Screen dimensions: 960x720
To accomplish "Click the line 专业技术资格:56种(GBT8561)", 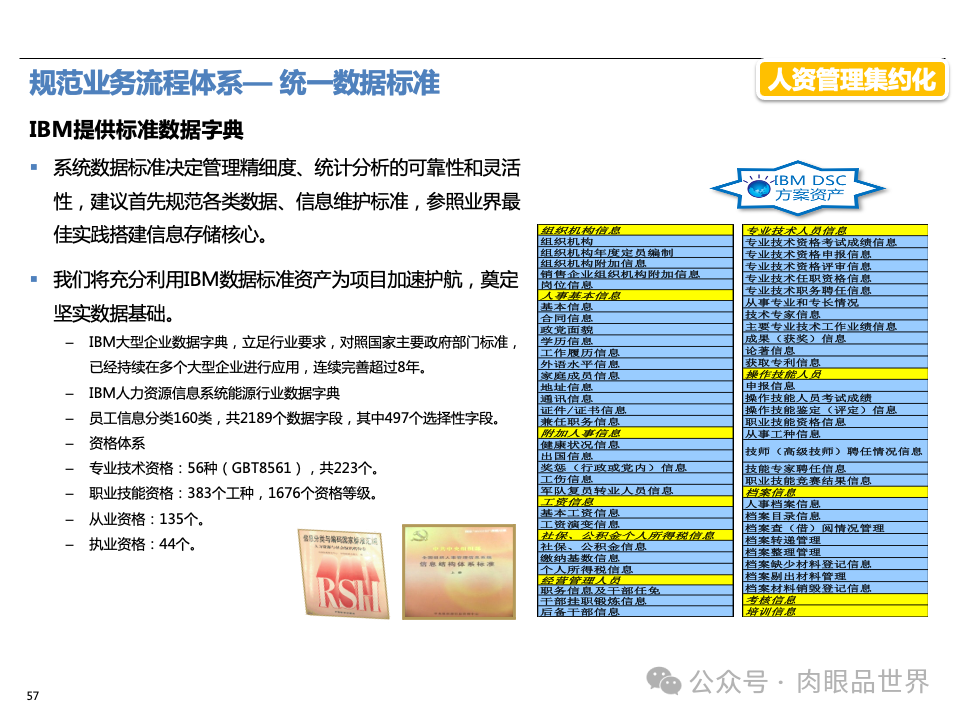I will coord(233,468).
